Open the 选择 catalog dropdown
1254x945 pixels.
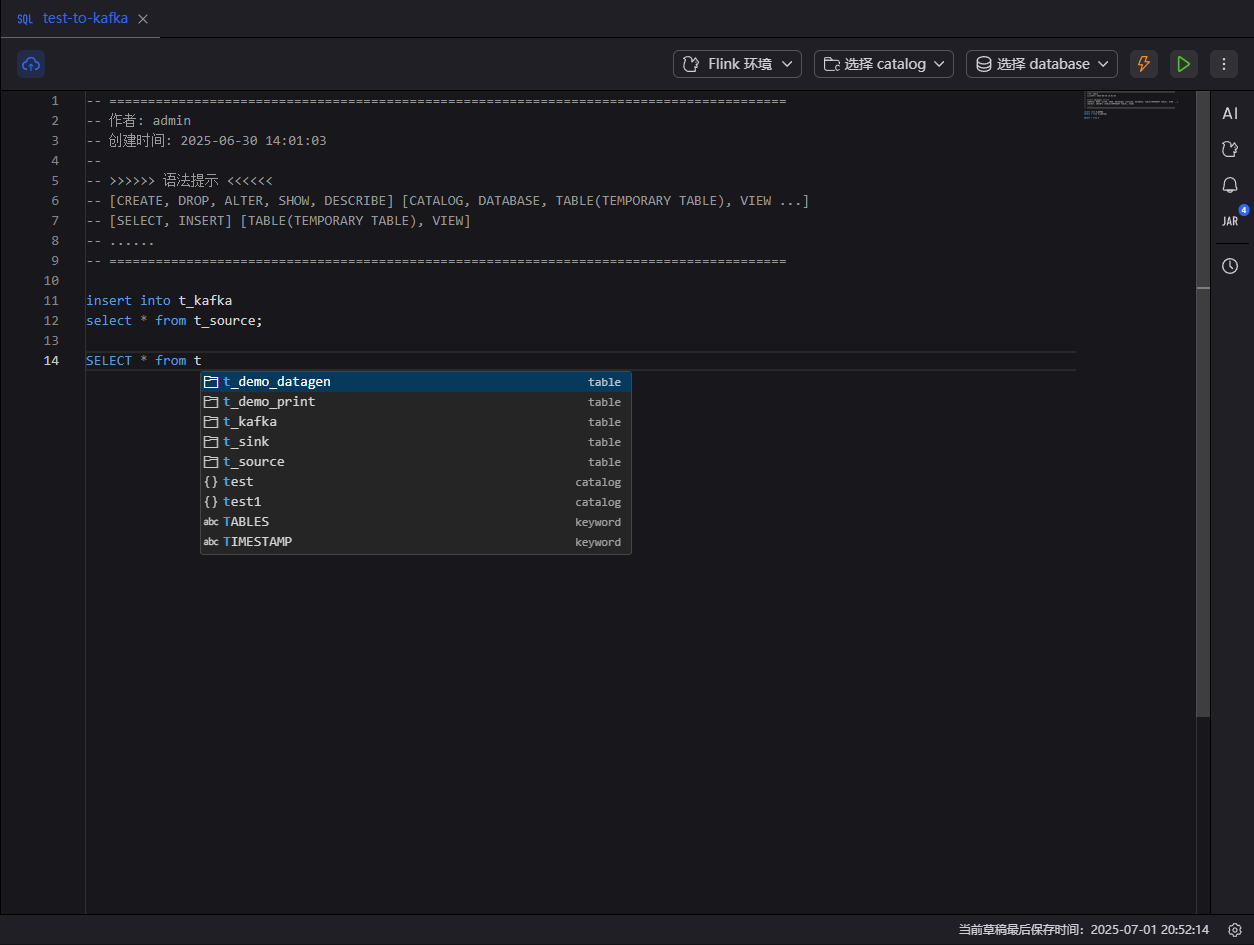(x=884, y=64)
